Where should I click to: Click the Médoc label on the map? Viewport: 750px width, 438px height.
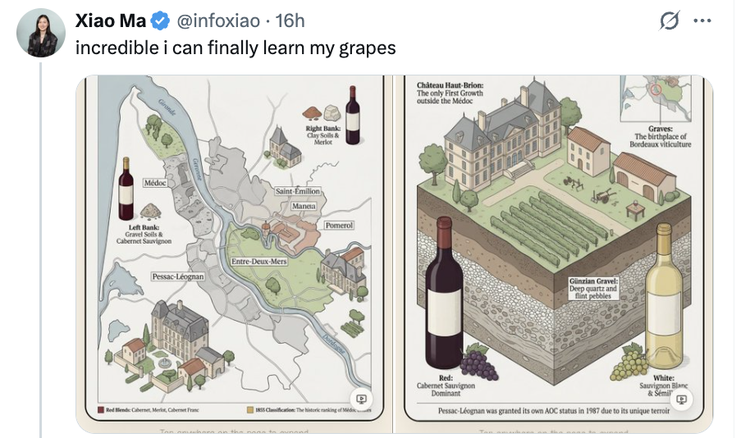(x=155, y=183)
